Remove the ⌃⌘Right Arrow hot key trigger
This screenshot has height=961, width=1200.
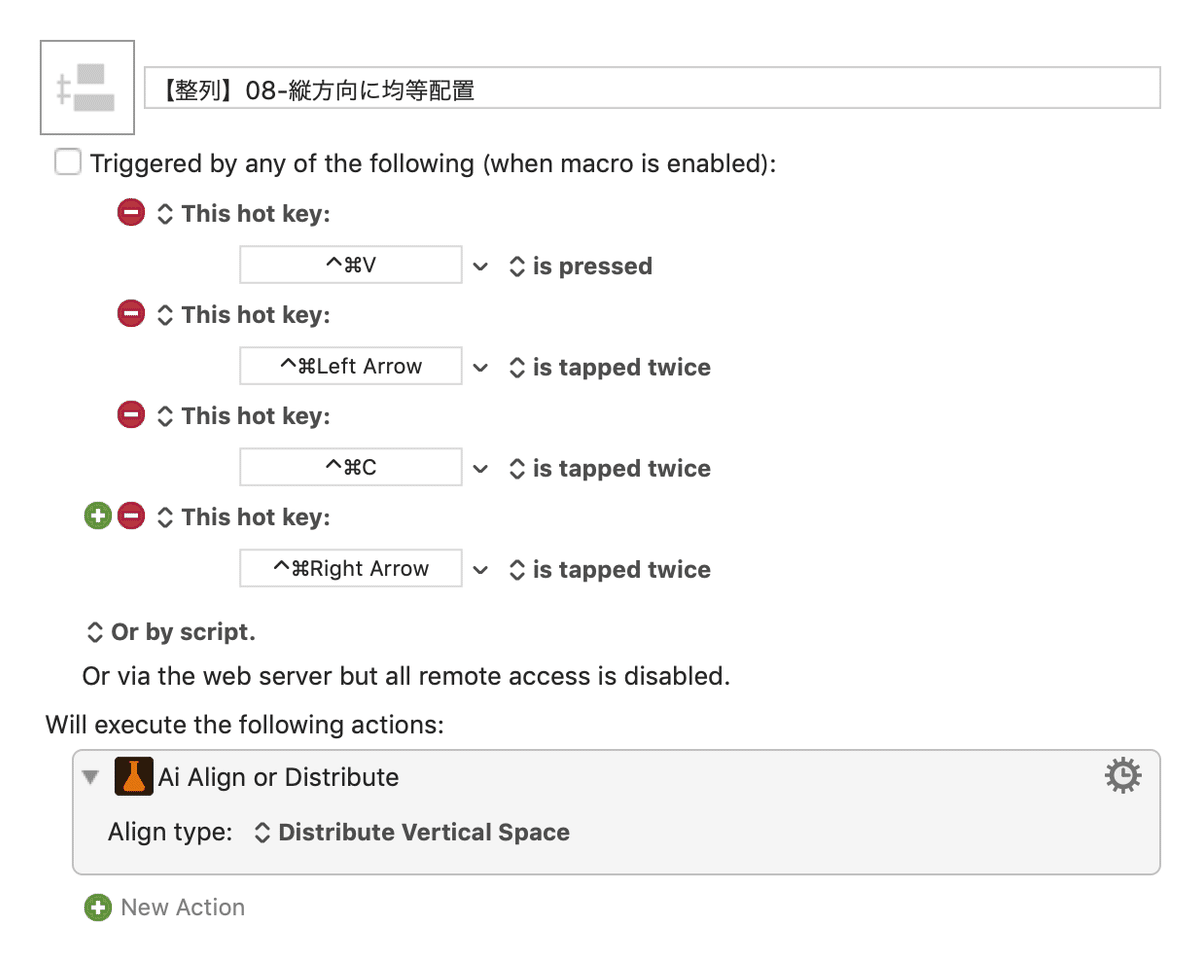(x=131, y=516)
